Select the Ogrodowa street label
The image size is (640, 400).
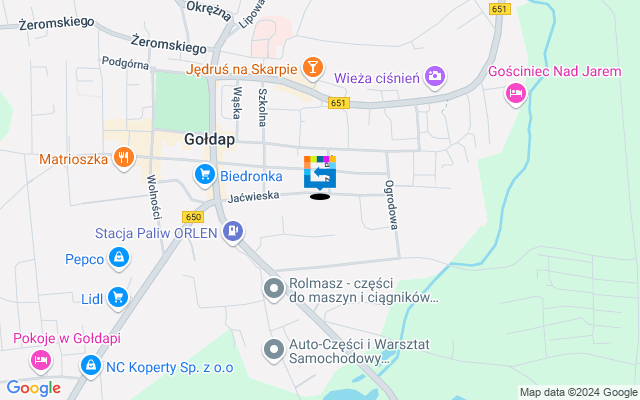point(391,205)
